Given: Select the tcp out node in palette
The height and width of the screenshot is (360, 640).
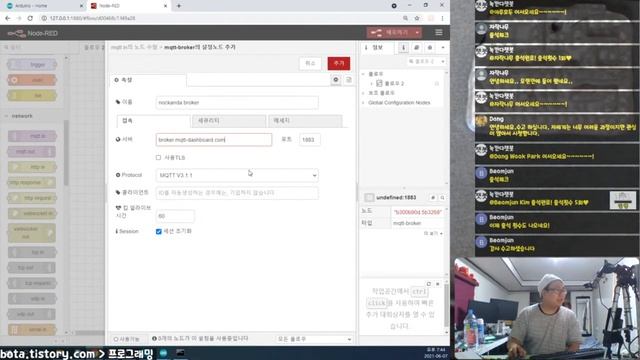Looking at the screenshot, I should coord(31,268).
